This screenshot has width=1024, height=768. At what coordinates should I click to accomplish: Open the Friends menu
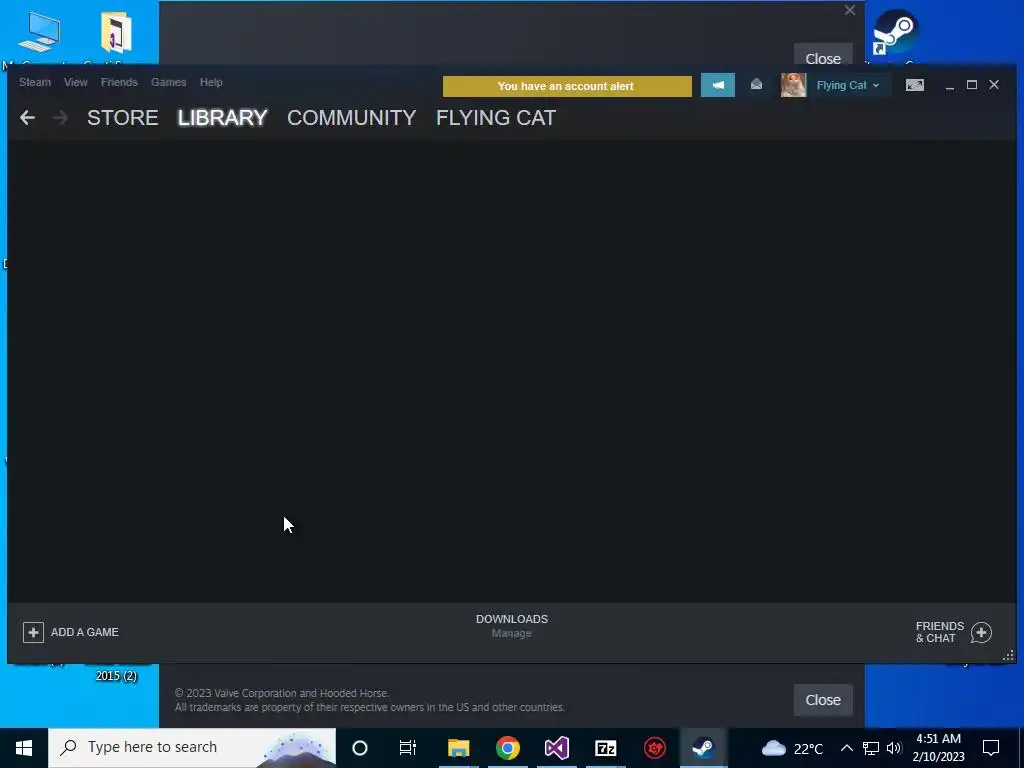119,82
